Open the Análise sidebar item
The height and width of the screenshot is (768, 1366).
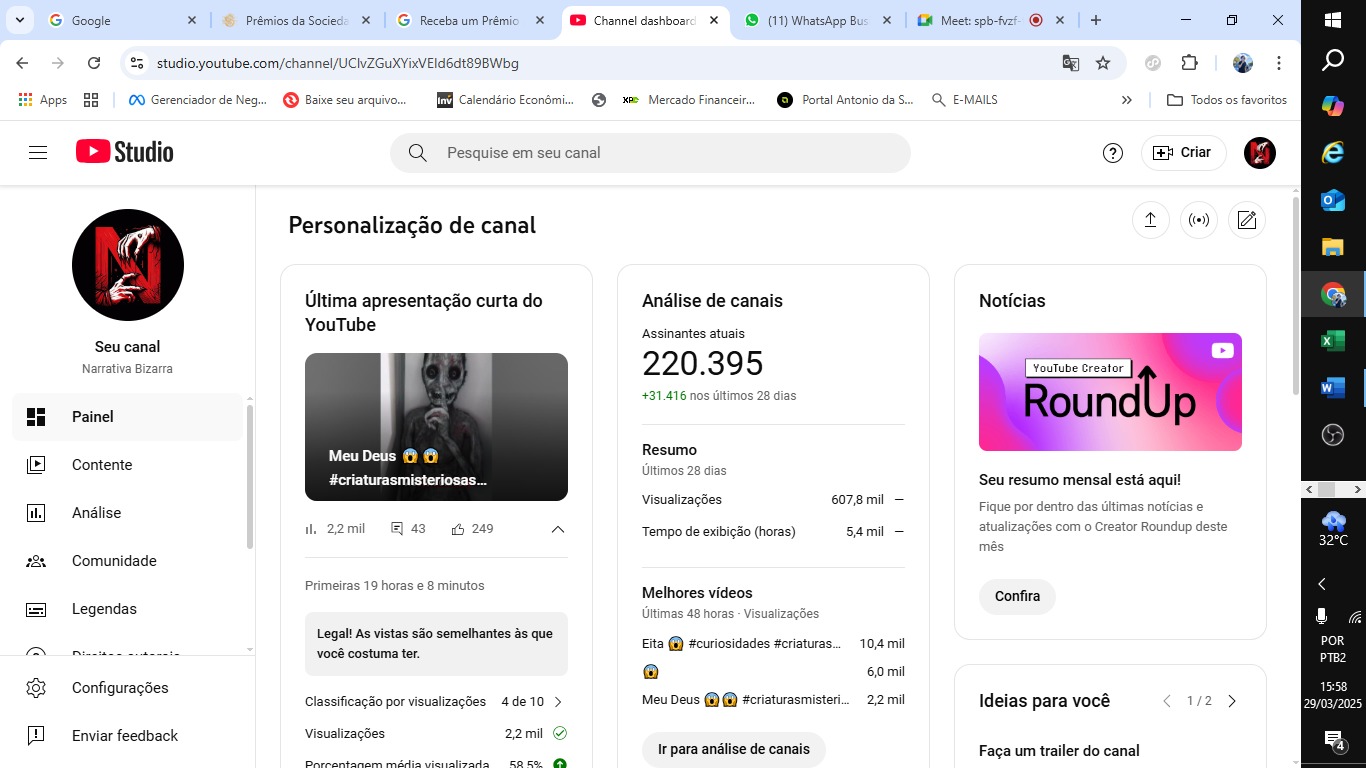(x=128, y=513)
